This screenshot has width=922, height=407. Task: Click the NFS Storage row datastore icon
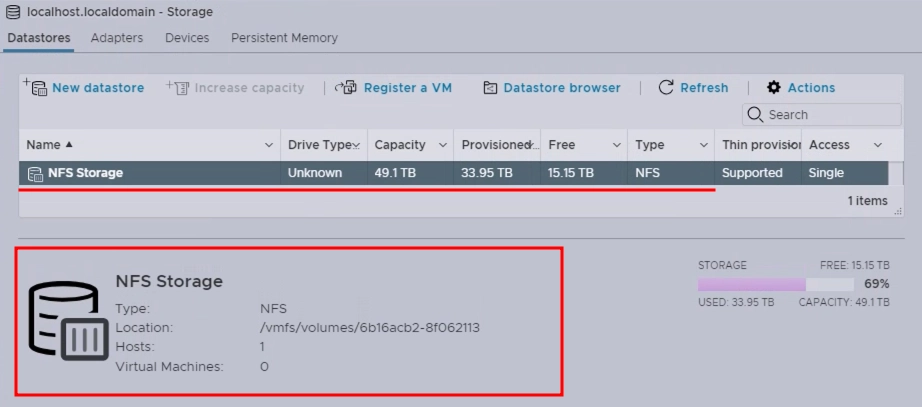coord(35,173)
